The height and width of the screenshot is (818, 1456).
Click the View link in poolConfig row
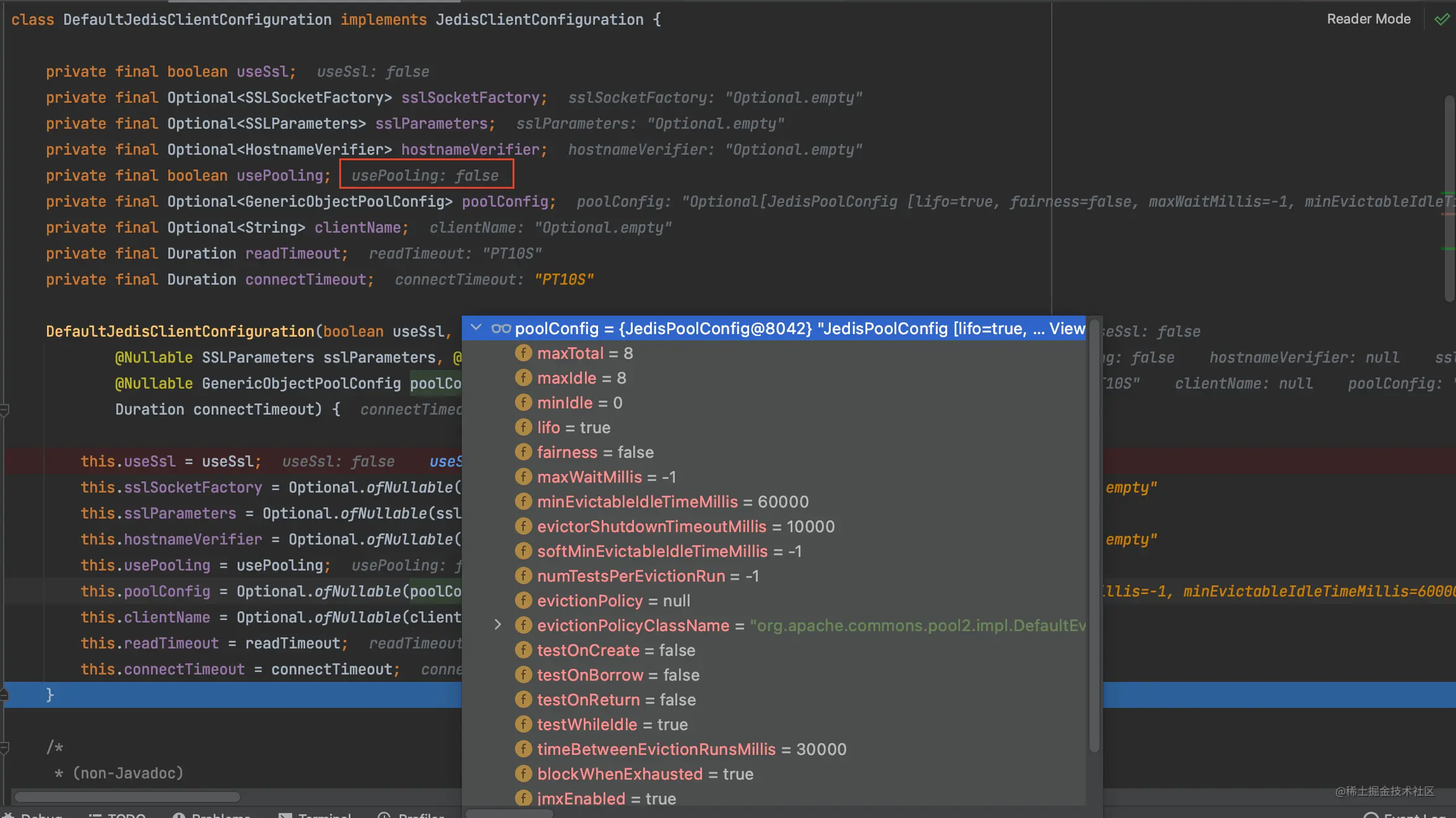(1067, 329)
